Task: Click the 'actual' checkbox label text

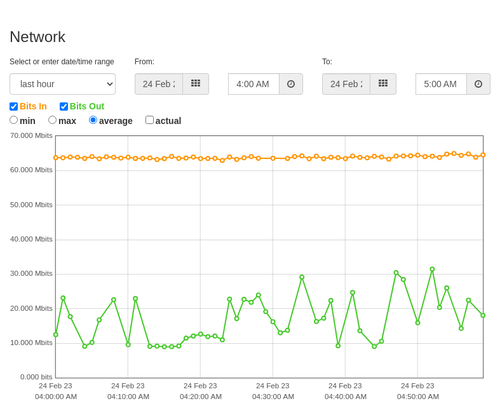Action: pyautogui.click(x=168, y=121)
